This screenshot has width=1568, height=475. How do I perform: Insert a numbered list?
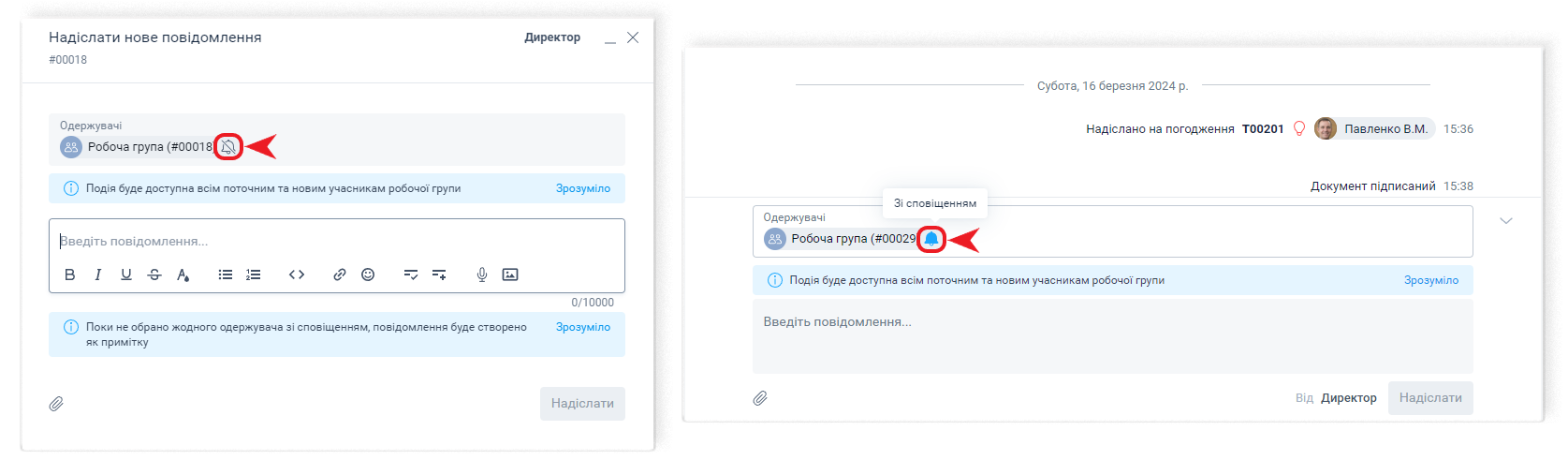click(x=254, y=275)
